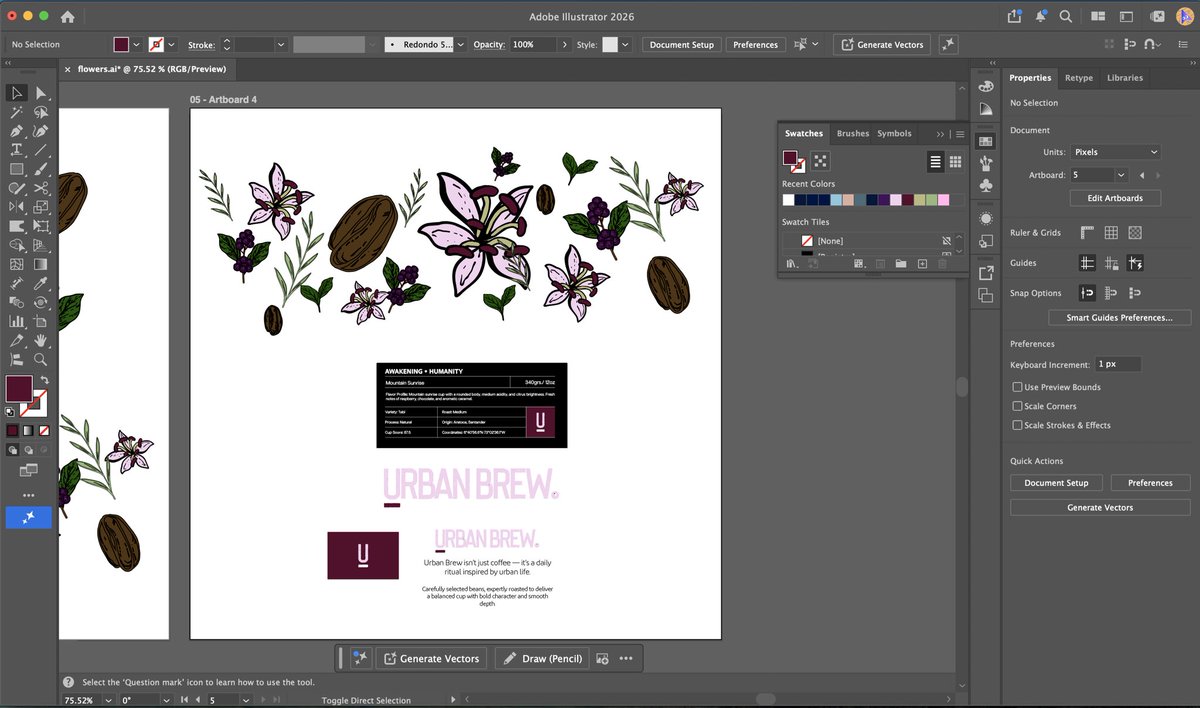Click Generate Vectors in Quick Actions
The image size is (1200, 708).
coord(1100,507)
